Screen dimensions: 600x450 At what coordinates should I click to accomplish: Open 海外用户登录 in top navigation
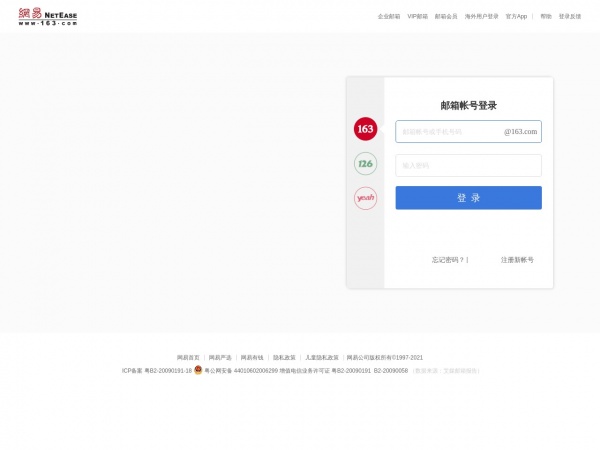481,16
